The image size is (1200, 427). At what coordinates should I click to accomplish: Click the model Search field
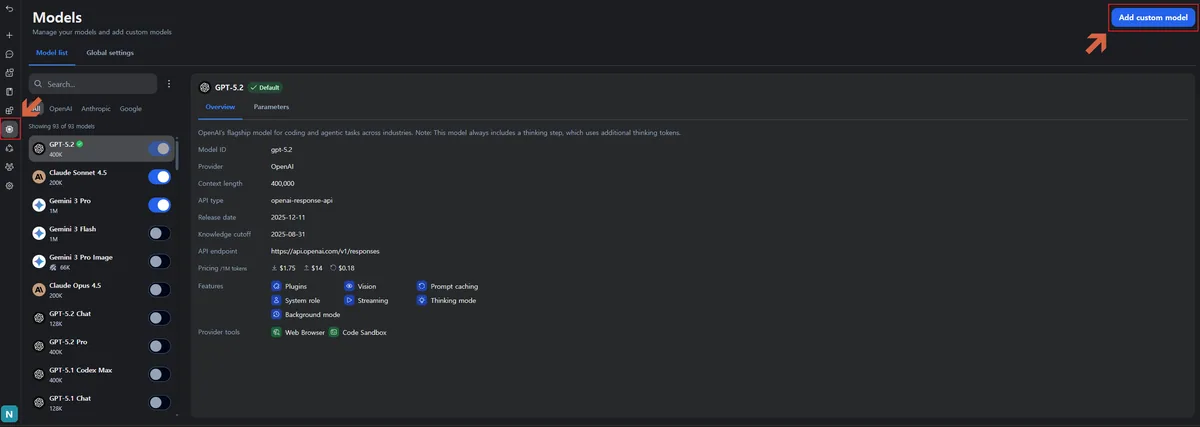click(x=93, y=84)
